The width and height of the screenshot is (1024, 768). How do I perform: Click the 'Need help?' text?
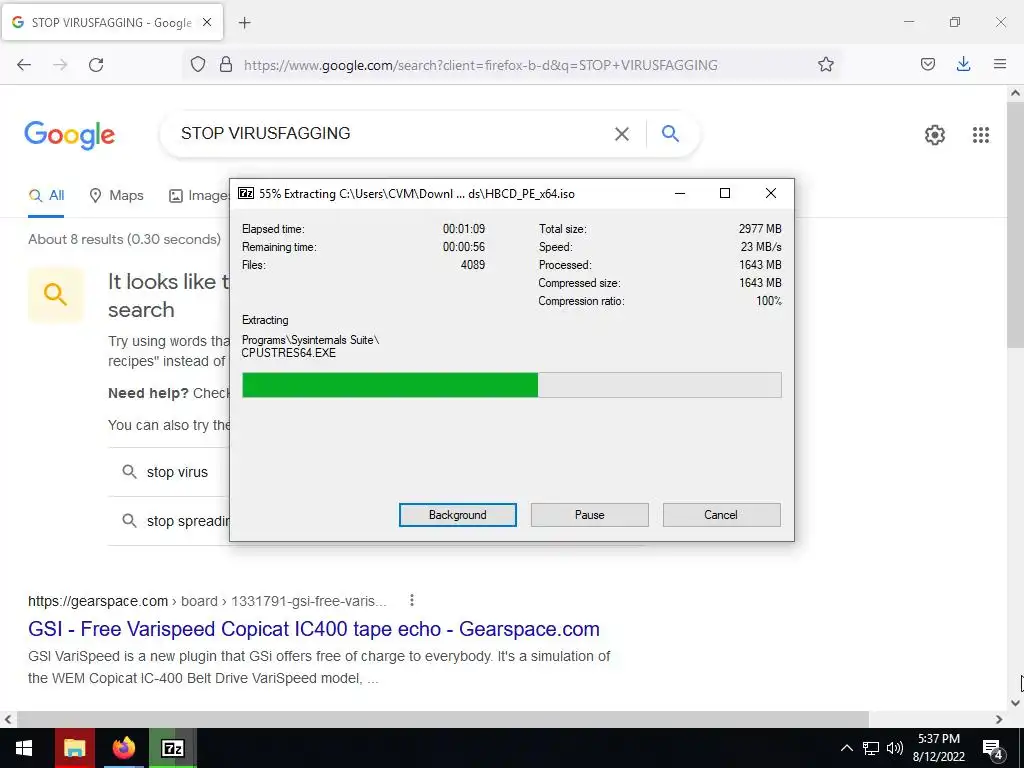pos(148,393)
